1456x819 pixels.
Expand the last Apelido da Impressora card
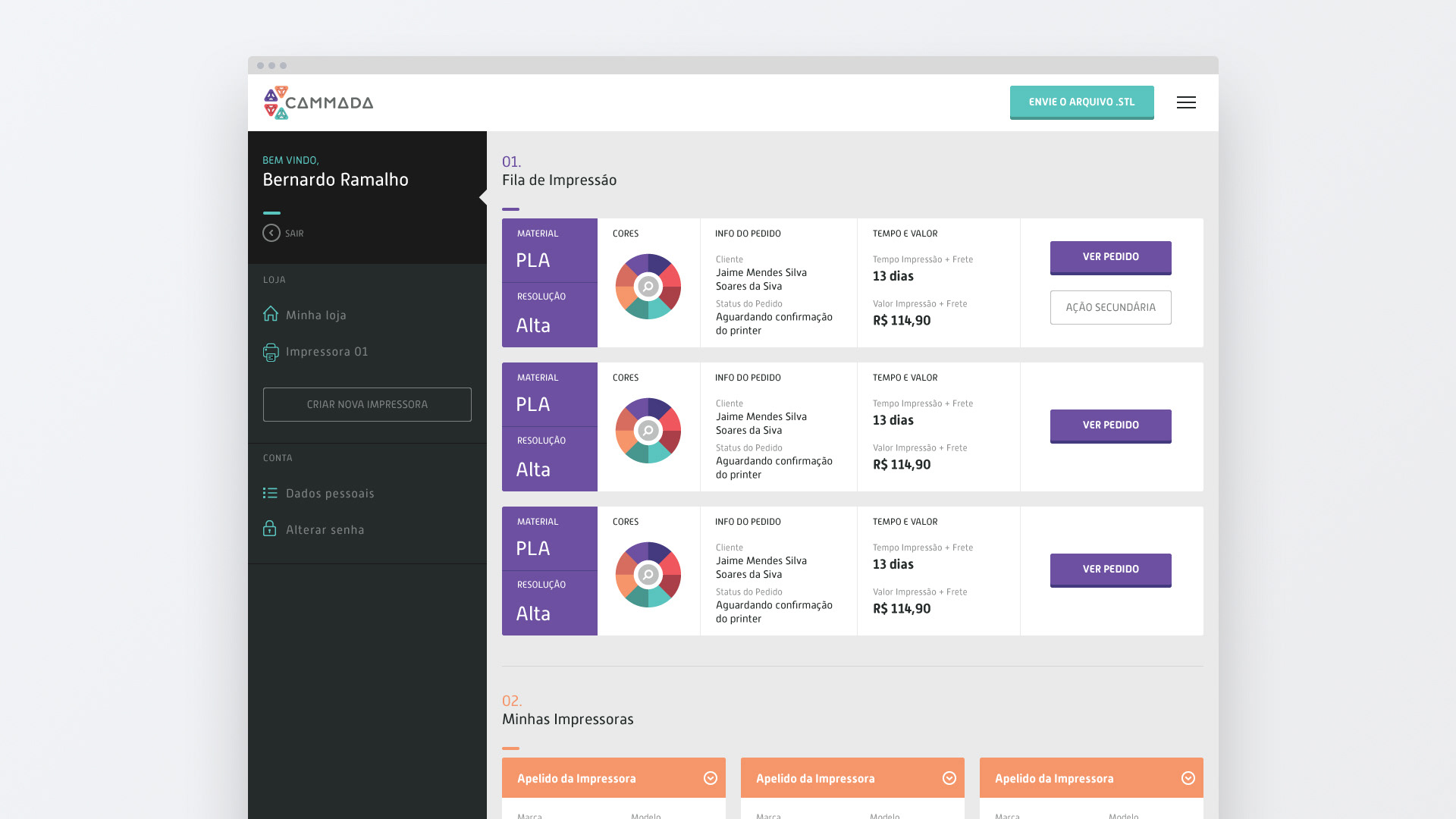coord(1188,778)
